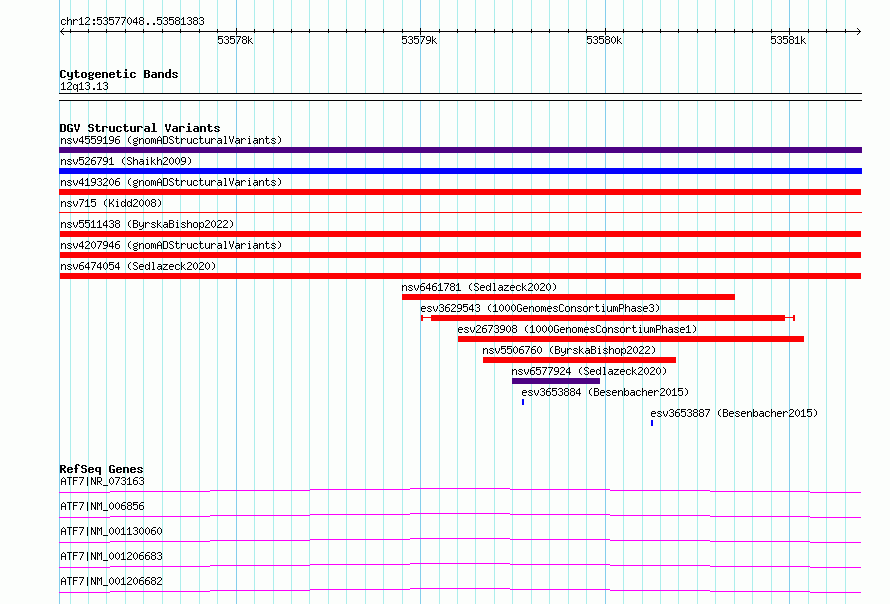Open the ATF7|NM_001206683 transcript label

111,556
